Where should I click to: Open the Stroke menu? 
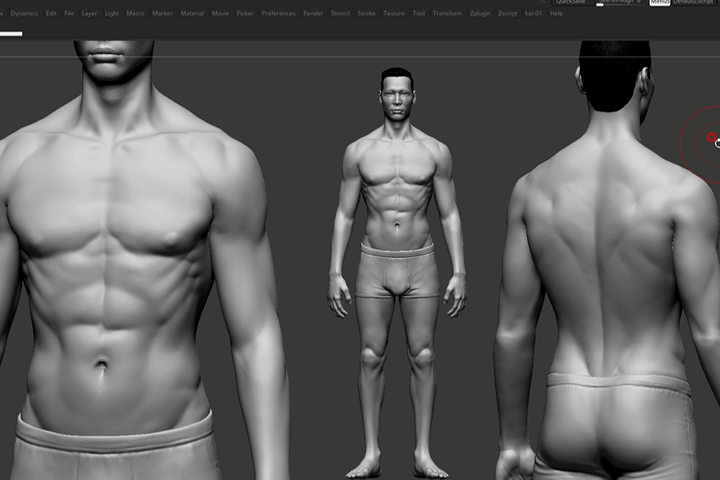366,13
